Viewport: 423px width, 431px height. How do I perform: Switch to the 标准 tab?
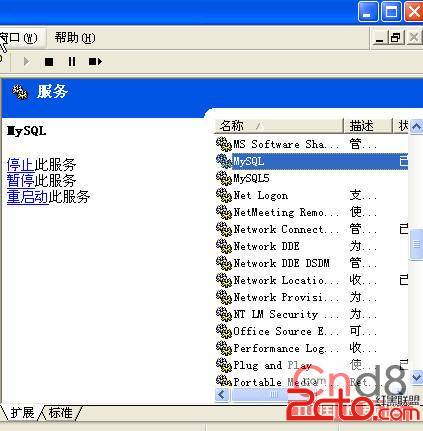60,413
